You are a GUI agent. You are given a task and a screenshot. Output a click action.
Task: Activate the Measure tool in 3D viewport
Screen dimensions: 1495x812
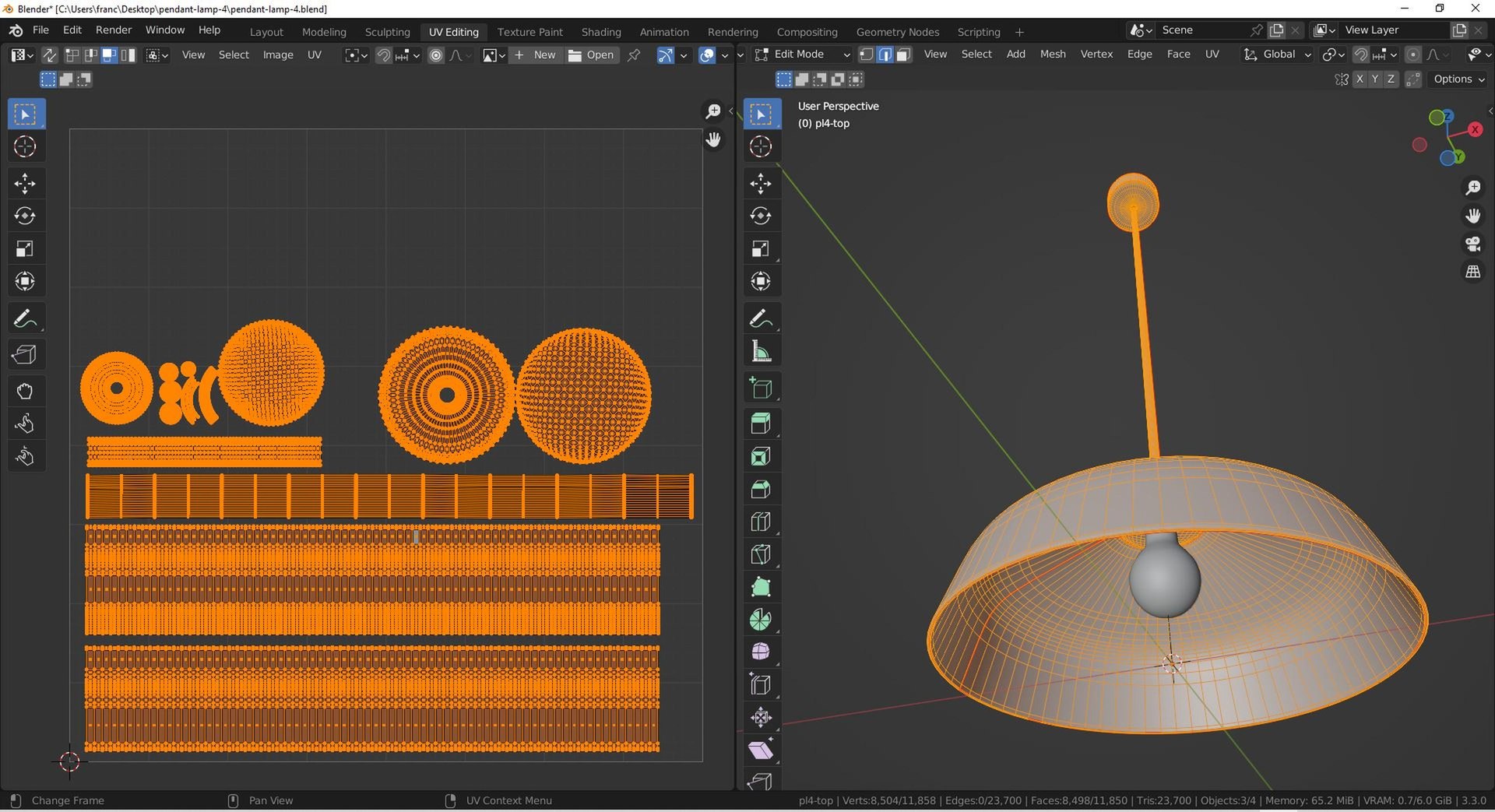[761, 352]
